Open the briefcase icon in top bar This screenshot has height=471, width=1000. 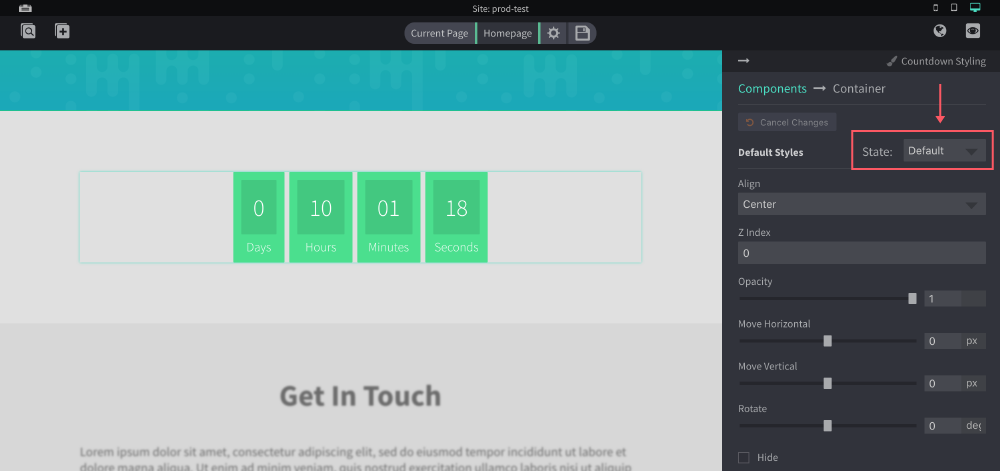point(26,8)
